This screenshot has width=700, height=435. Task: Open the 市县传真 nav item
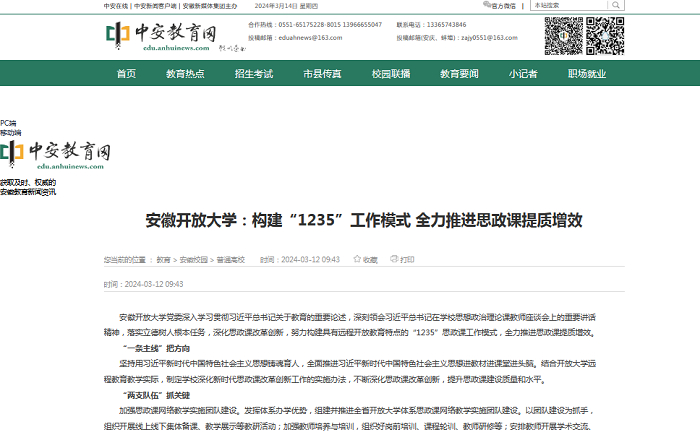pyautogui.click(x=322, y=74)
